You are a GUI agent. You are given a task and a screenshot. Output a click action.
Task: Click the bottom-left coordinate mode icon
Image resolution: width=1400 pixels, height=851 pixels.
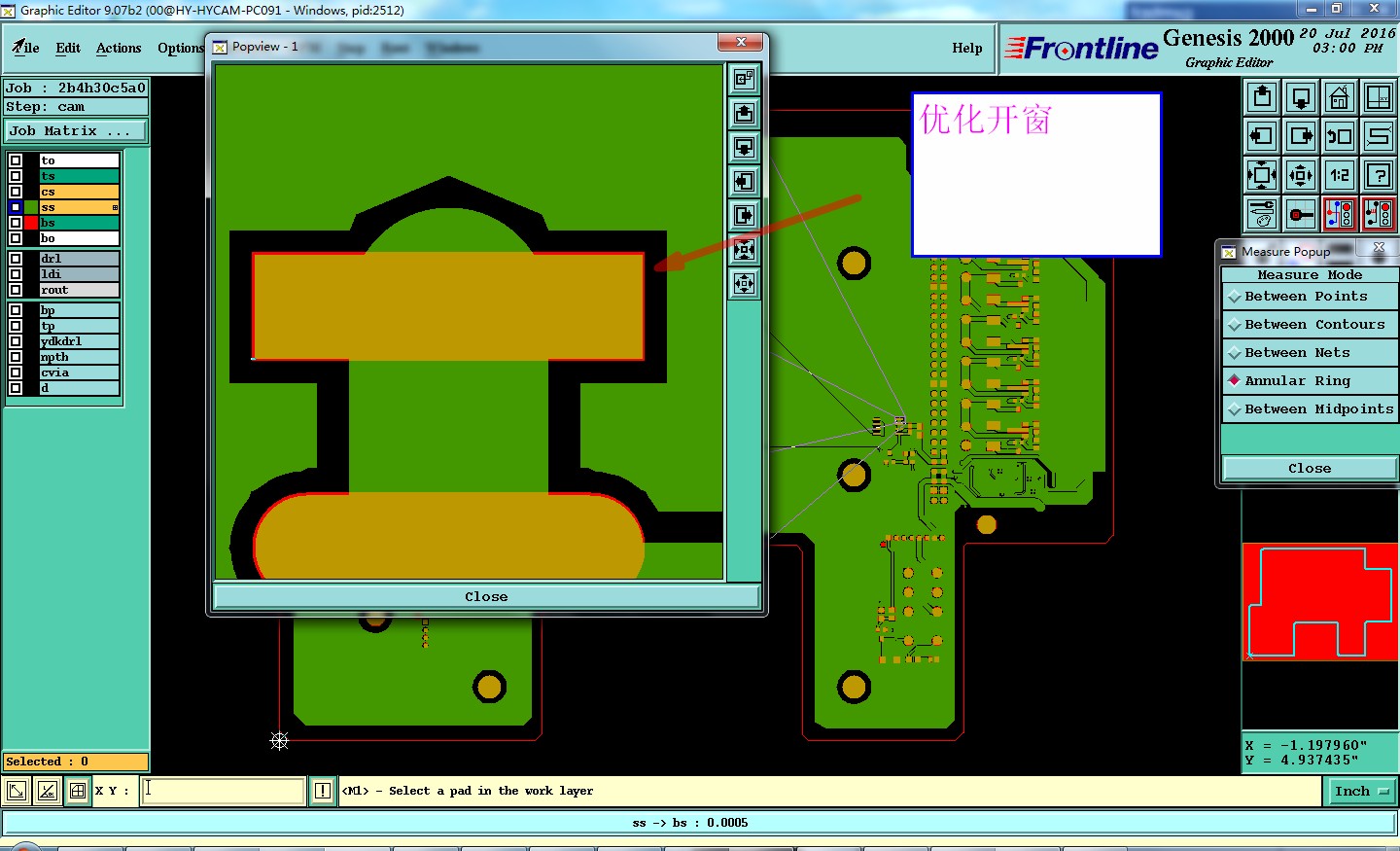17,791
